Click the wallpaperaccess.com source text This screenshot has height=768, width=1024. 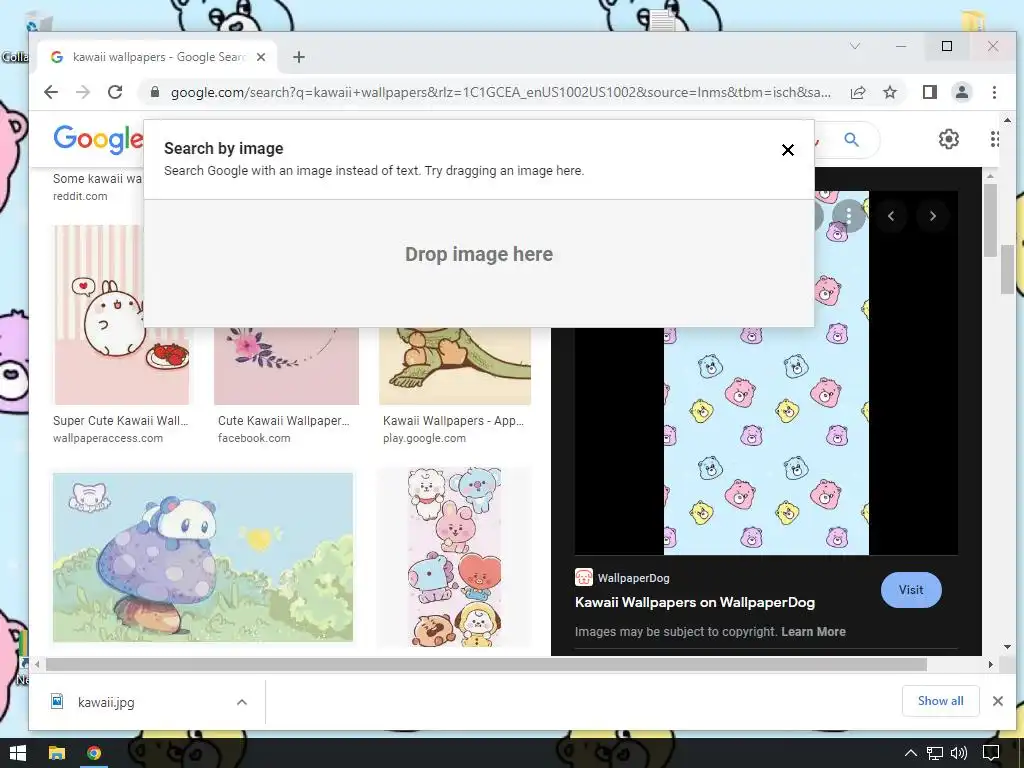click(108, 438)
